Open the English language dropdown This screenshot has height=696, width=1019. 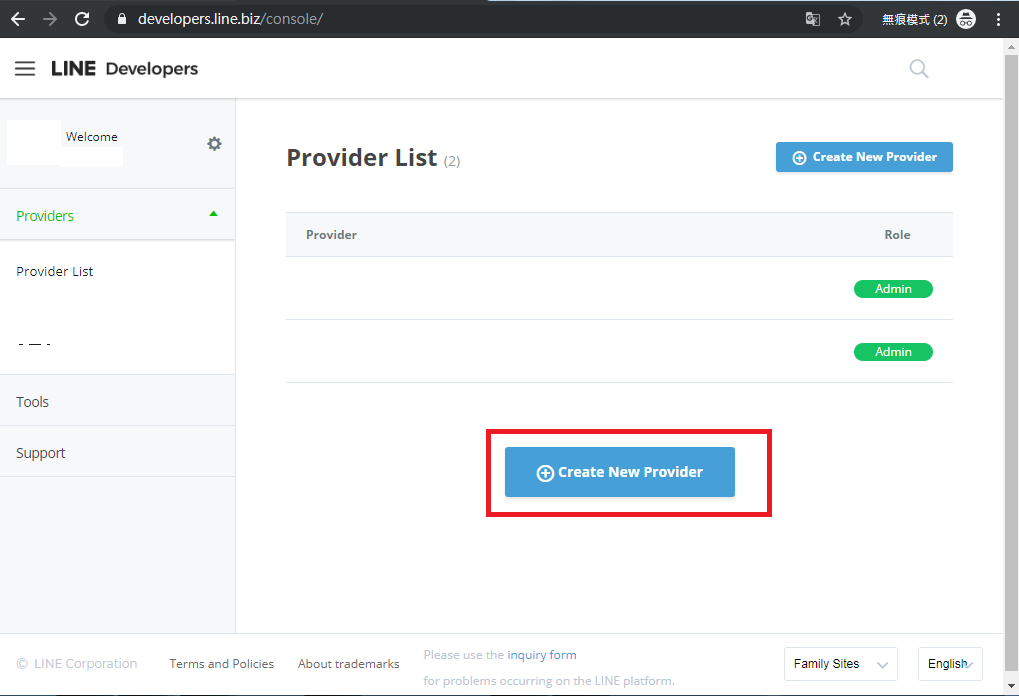click(949, 664)
